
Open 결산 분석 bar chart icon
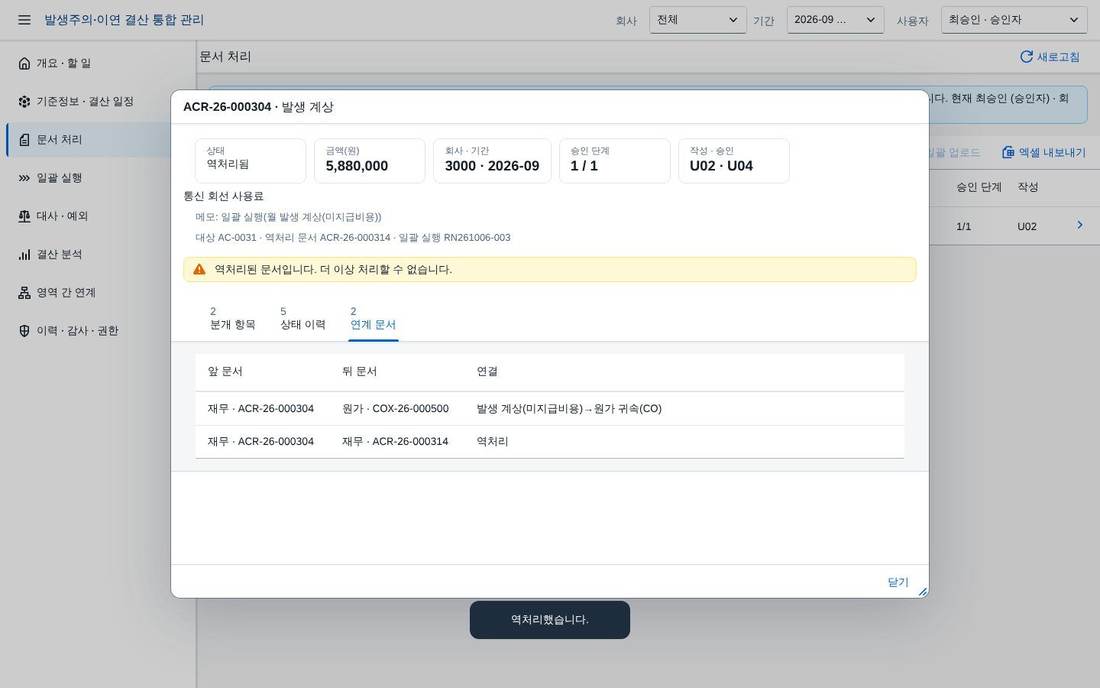(25, 255)
